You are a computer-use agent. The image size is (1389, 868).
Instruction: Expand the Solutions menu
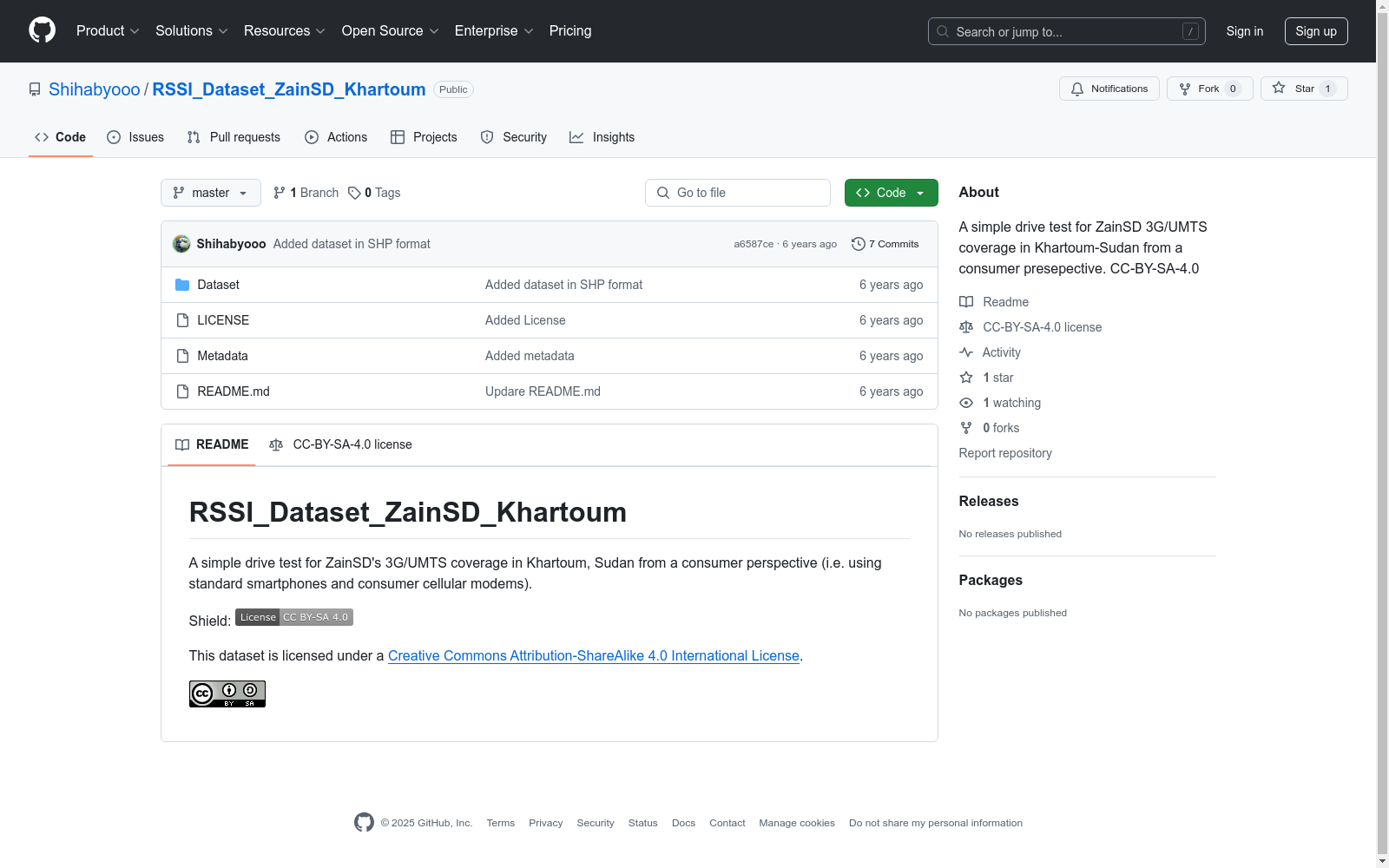point(192,30)
